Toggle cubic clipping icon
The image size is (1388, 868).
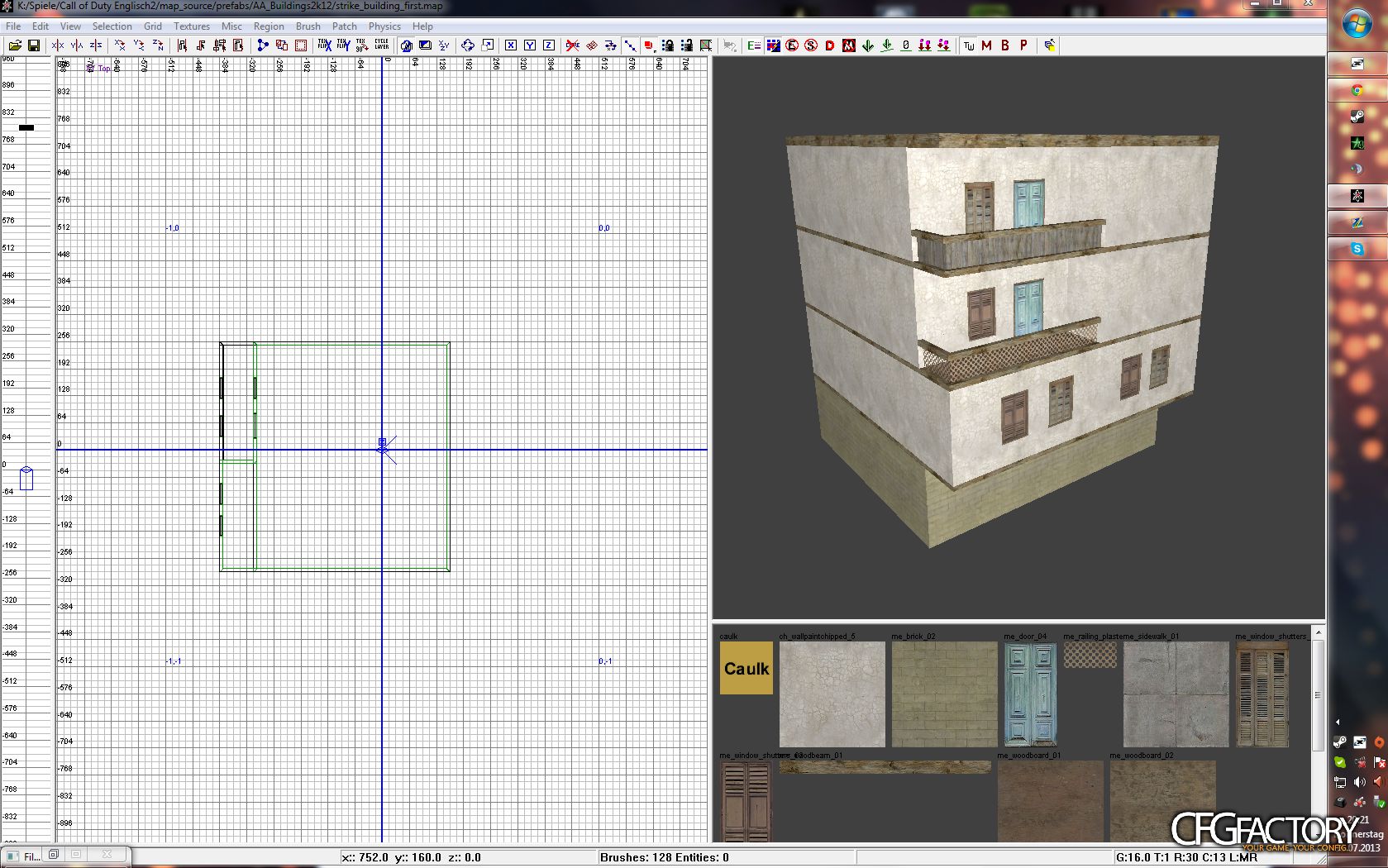coord(406,45)
